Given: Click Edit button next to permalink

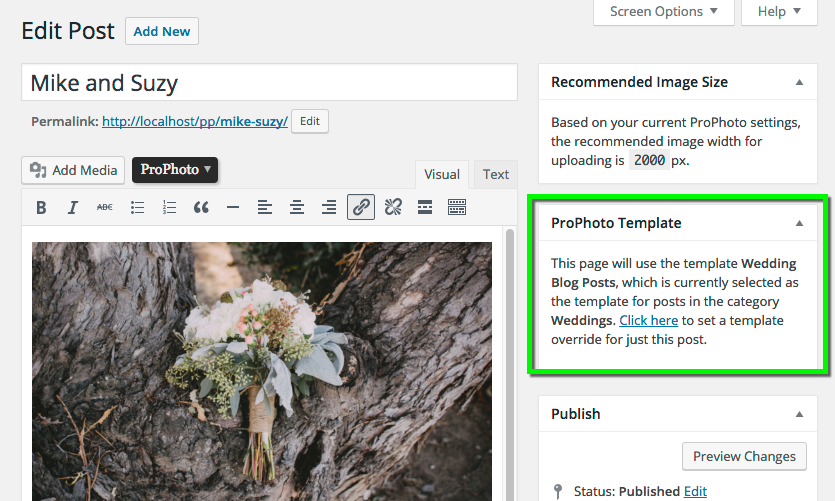Looking at the screenshot, I should point(310,121).
